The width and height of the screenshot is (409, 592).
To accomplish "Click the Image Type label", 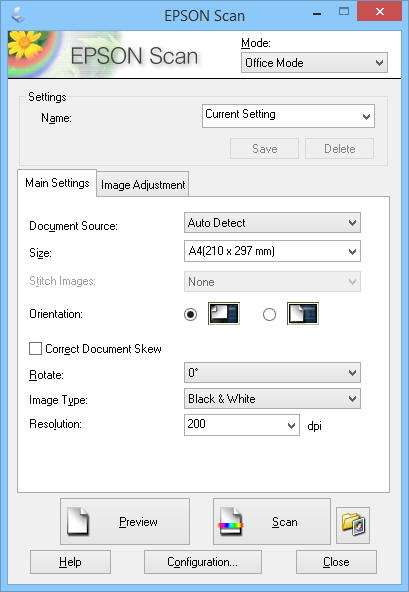I will pos(58,400).
